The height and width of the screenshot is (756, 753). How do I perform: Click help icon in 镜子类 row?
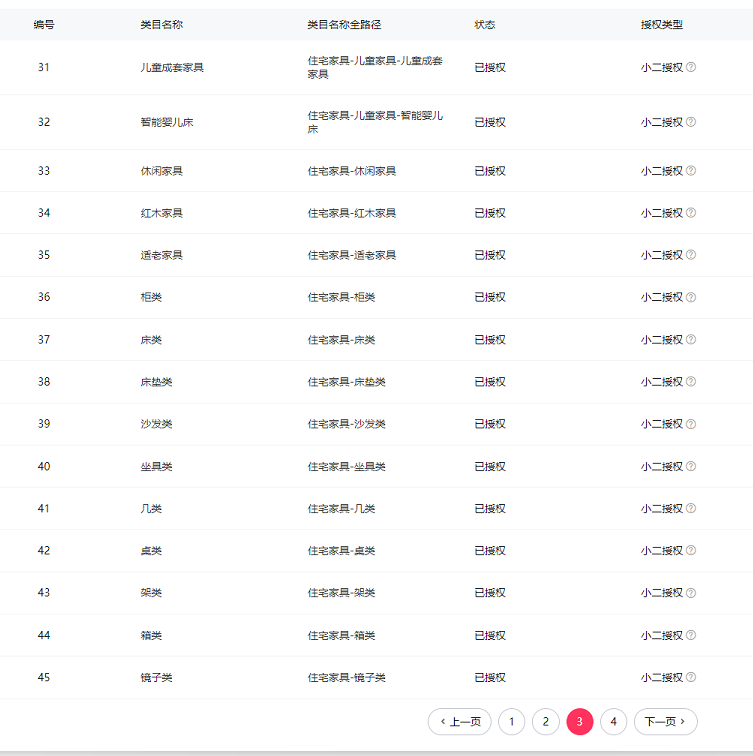(691, 678)
